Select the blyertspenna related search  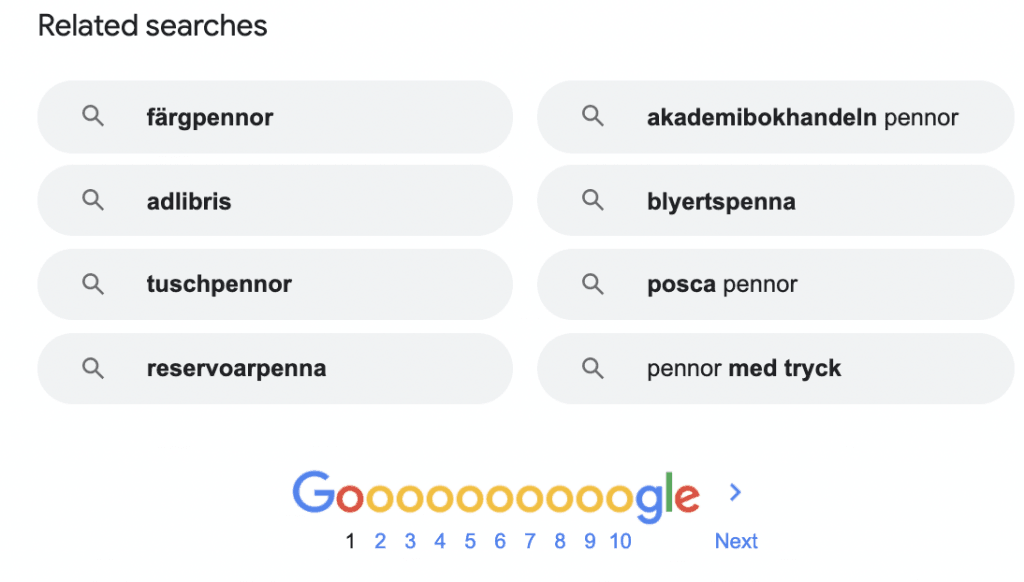pos(721,202)
